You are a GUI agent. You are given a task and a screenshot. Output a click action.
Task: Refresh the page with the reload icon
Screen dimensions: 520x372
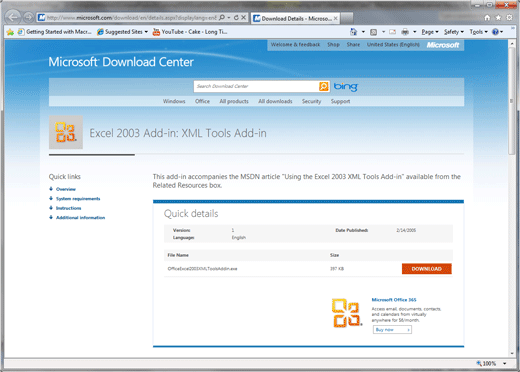click(x=236, y=18)
